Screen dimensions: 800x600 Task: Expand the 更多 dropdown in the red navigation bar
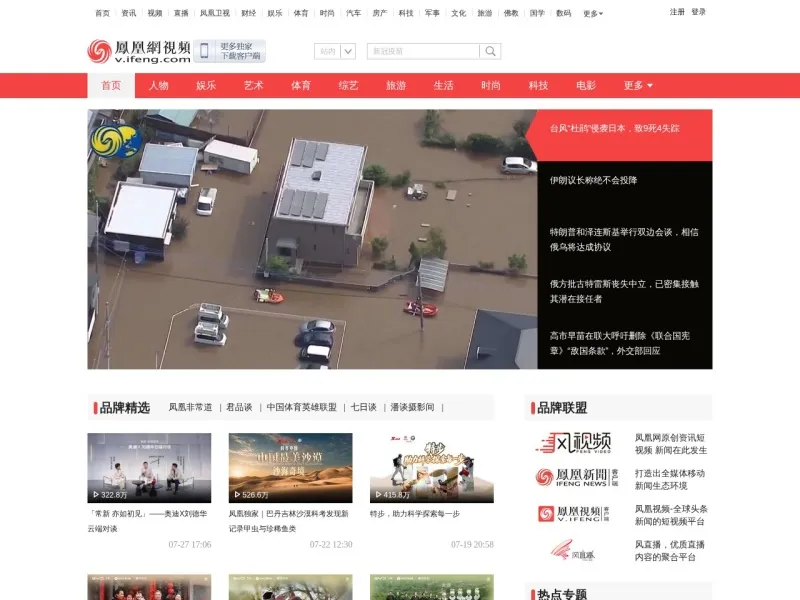(x=638, y=86)
